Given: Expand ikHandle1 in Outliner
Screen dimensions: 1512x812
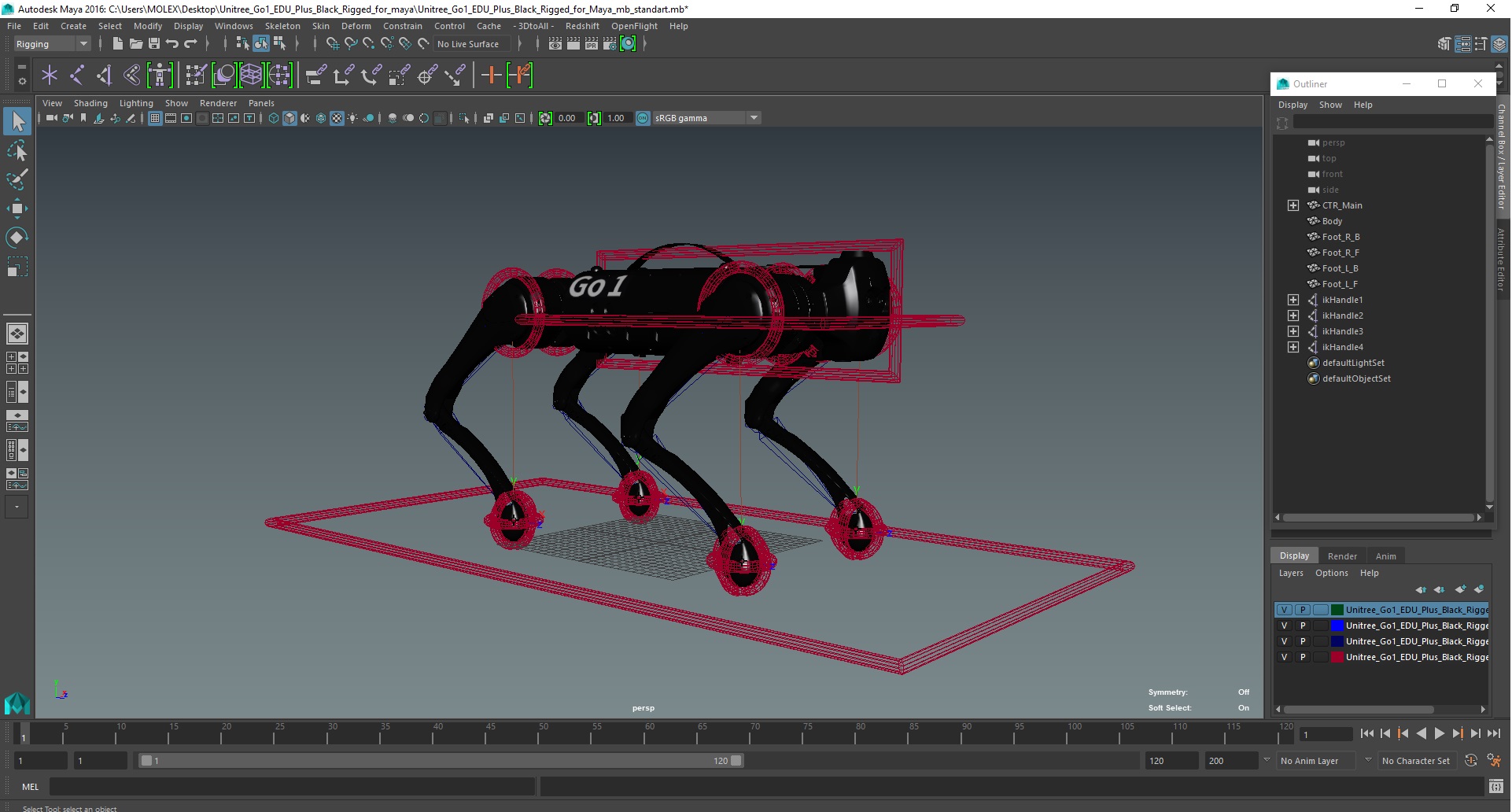Looking at the screenshot, I should pyautogui.click(x=1293, y=300).
